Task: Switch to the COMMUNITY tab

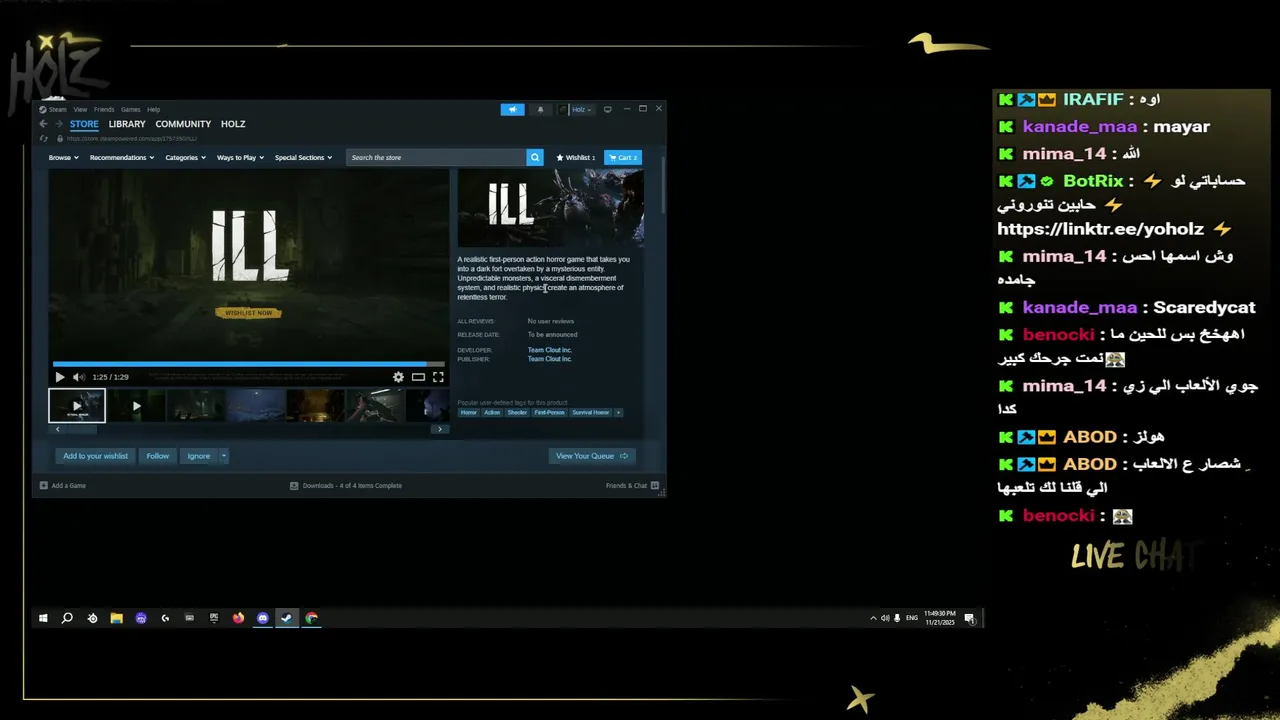Action: (183, 124)
